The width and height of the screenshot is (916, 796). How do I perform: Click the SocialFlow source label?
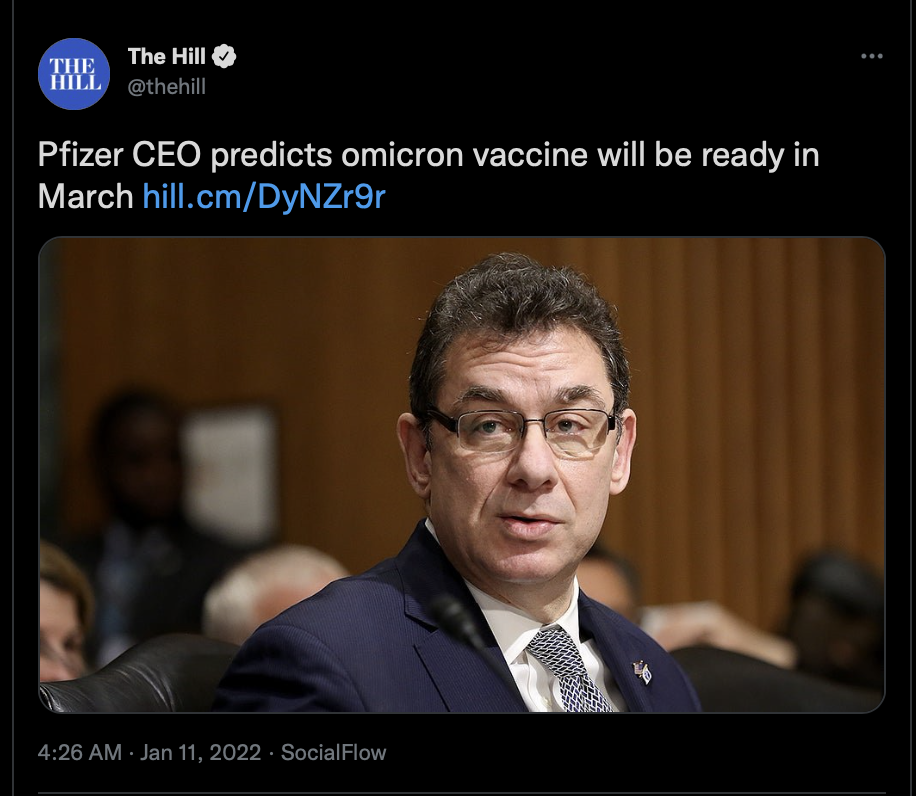pyautogui.click(x=334, y=752)
